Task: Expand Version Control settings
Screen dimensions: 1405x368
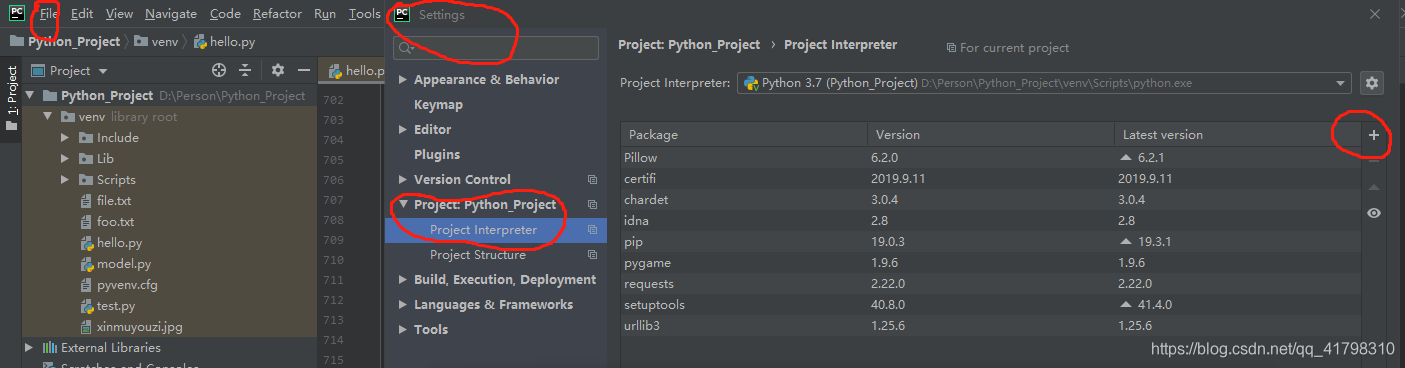Action: coord(403,180)
